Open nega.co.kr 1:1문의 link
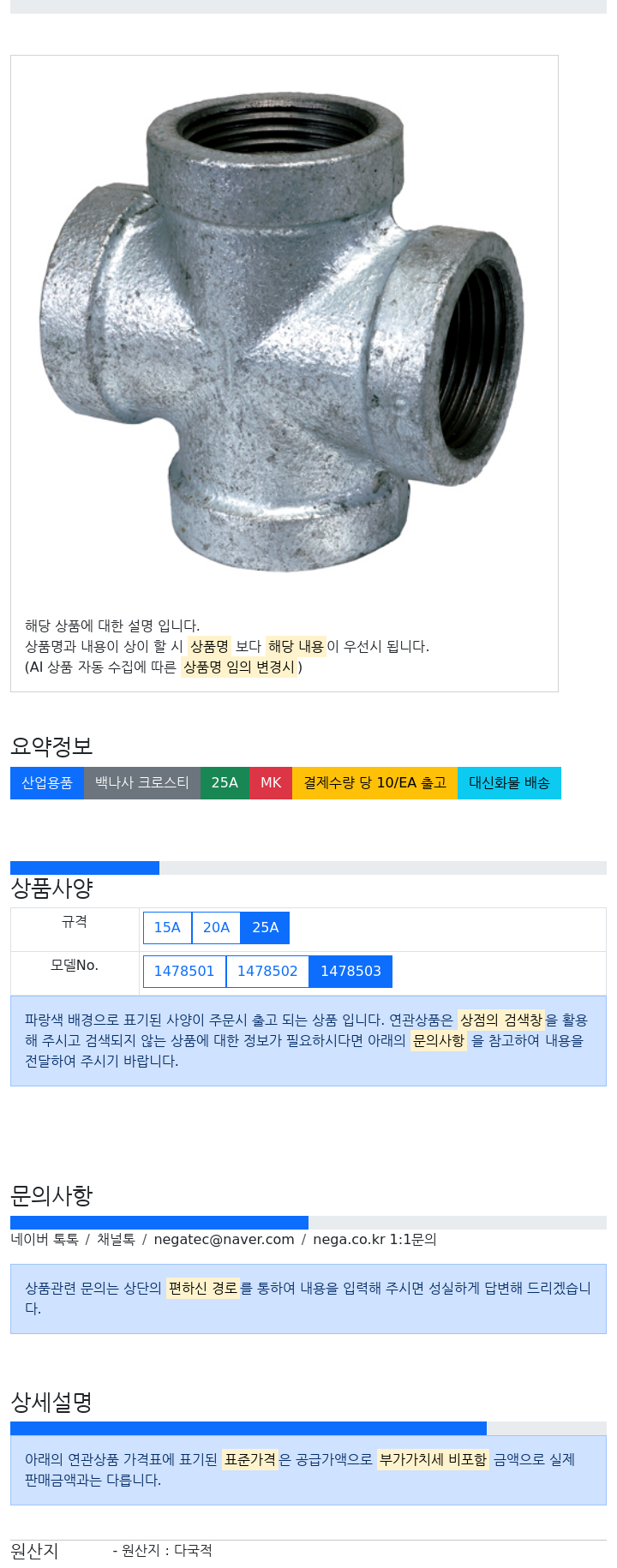The width and height of the screenshot is (617, 1568). pos(374,1239)
